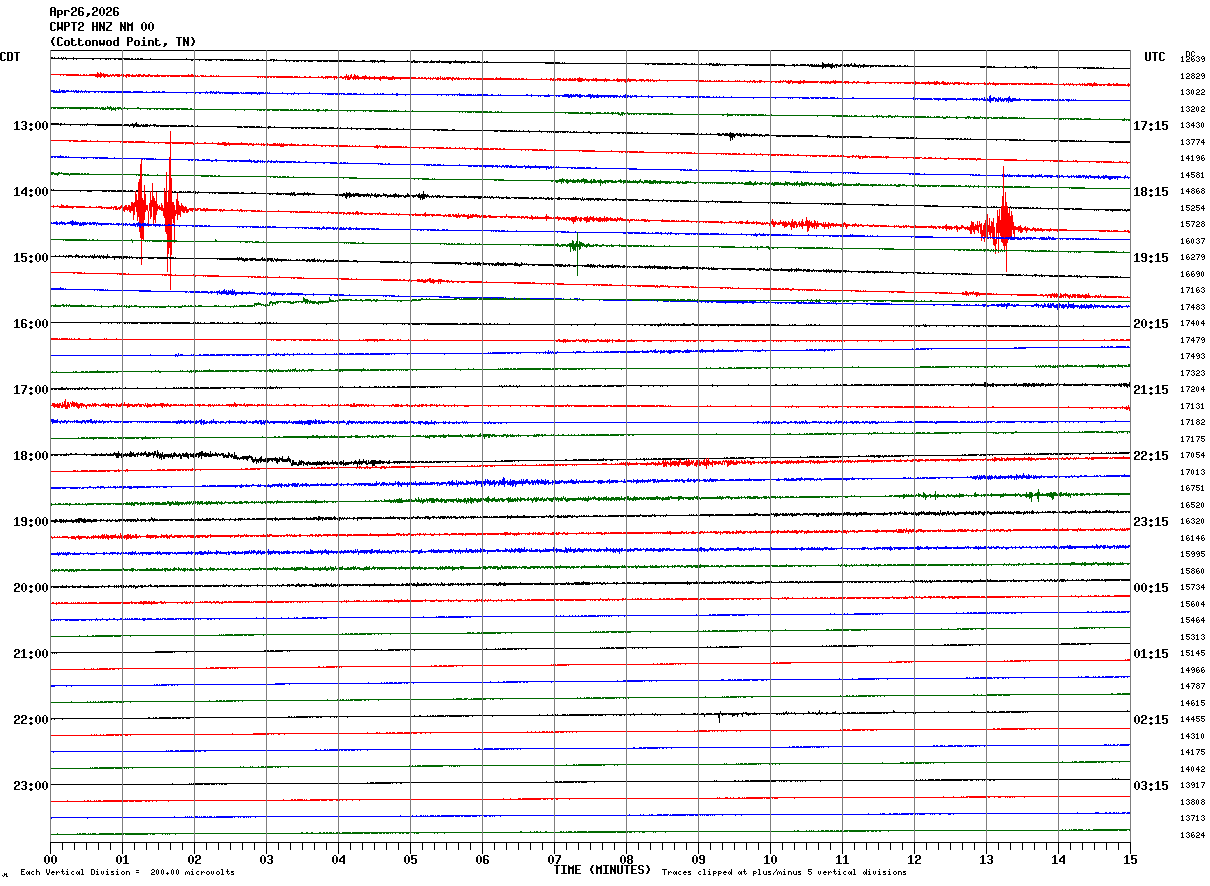Click the 19:00 CDT time label
The width and height of the screenshot is (1210, 886).
coord(30,522)
